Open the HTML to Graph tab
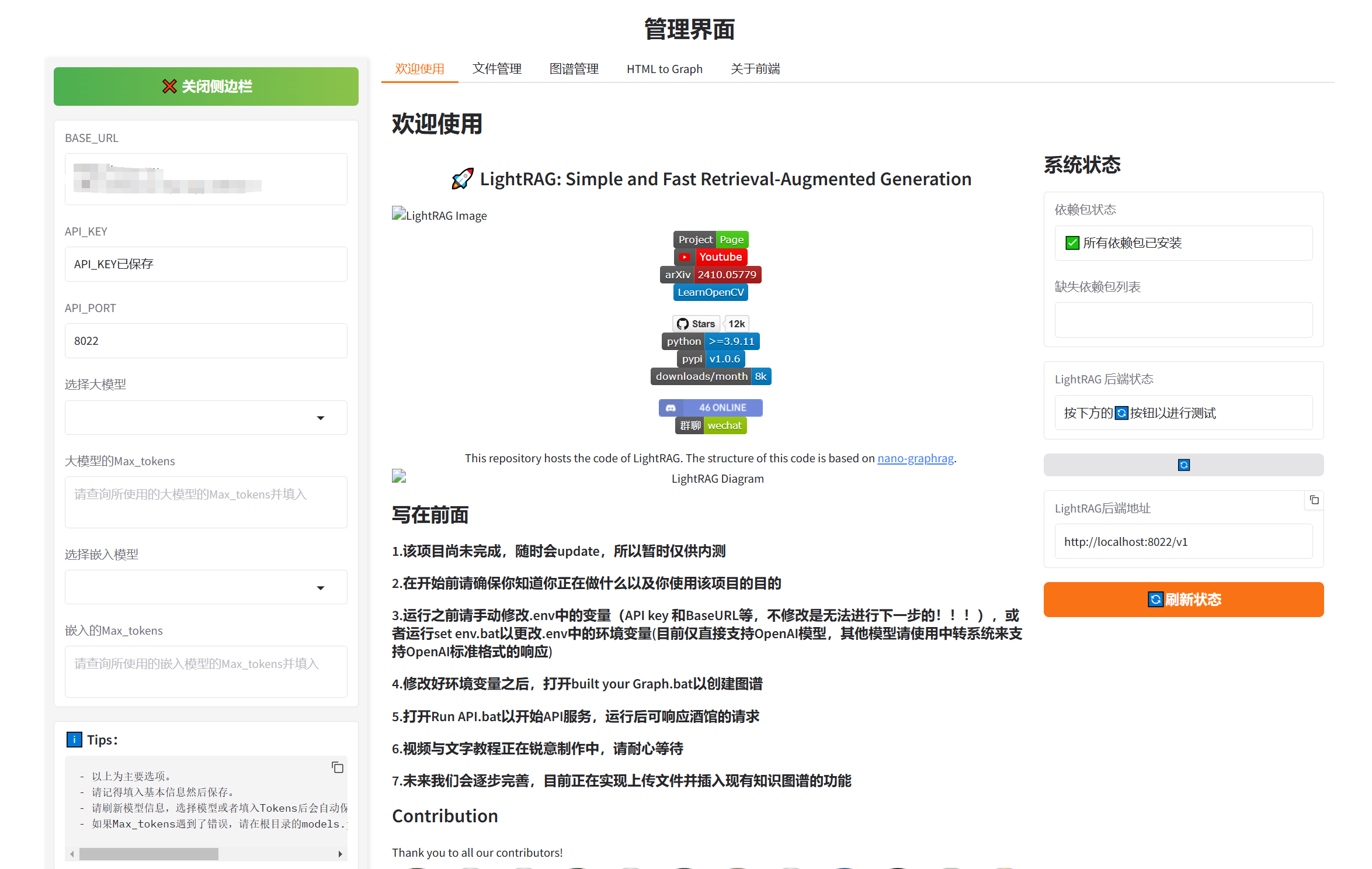Viewport: 1372px width, 869px height. pos(664,69)
